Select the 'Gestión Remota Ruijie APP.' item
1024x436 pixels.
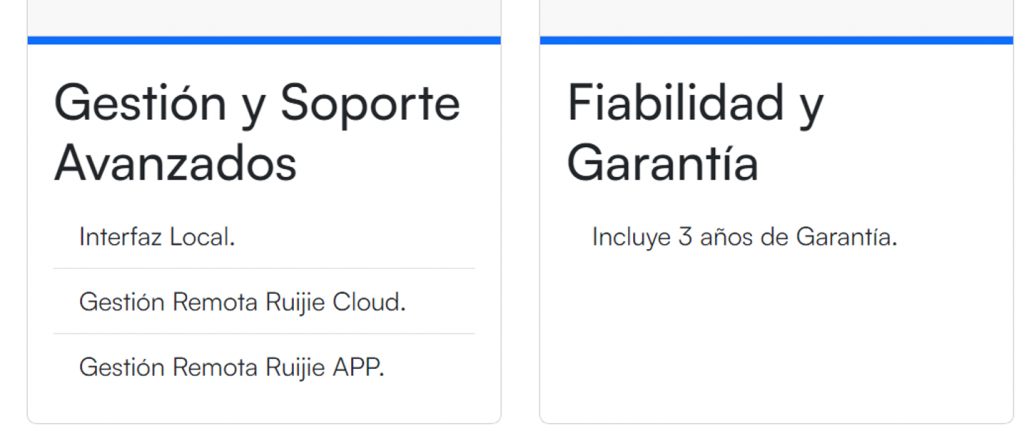[231, 366]
